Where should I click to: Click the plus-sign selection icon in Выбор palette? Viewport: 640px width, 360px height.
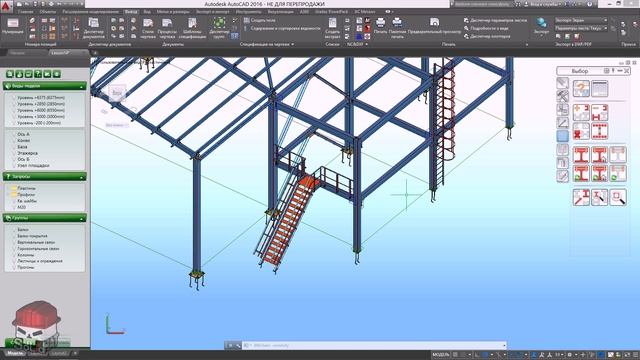coord(581,113)
